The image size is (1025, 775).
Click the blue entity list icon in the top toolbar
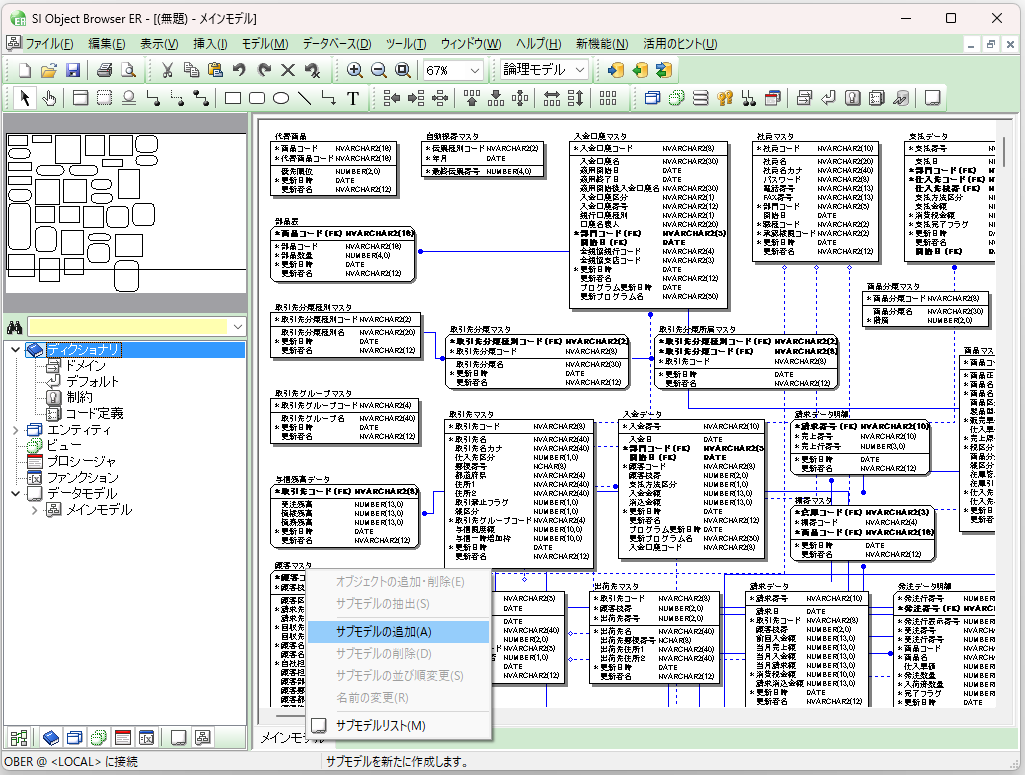[652, 98]
